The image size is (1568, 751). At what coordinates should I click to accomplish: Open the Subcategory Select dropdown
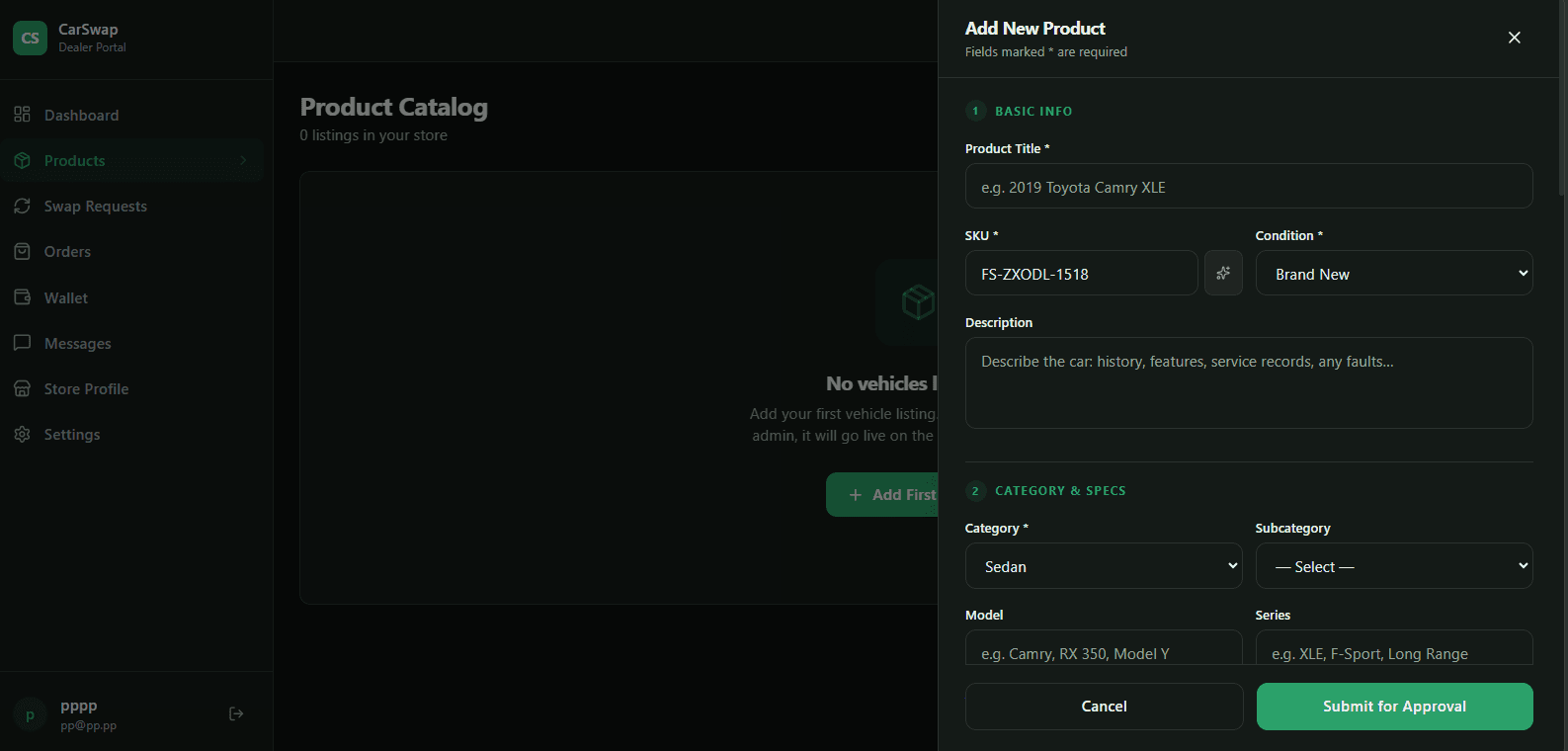point(1394,565)
